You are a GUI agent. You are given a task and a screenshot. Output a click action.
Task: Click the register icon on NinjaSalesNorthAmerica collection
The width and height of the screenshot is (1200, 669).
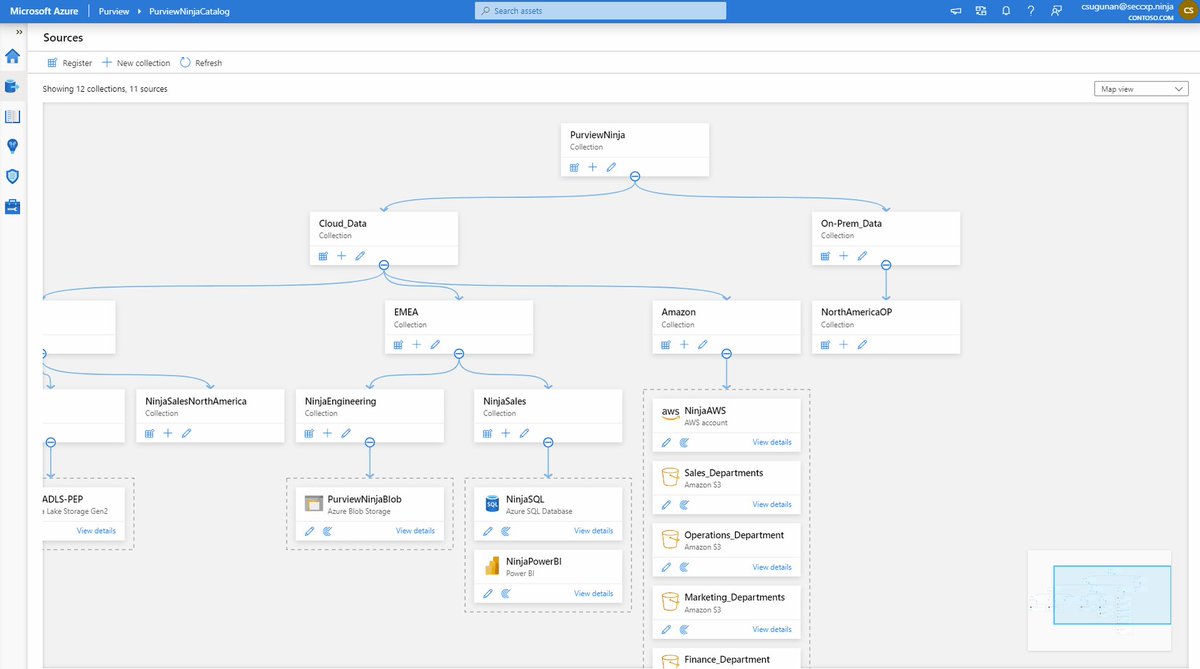coord(149,433)
